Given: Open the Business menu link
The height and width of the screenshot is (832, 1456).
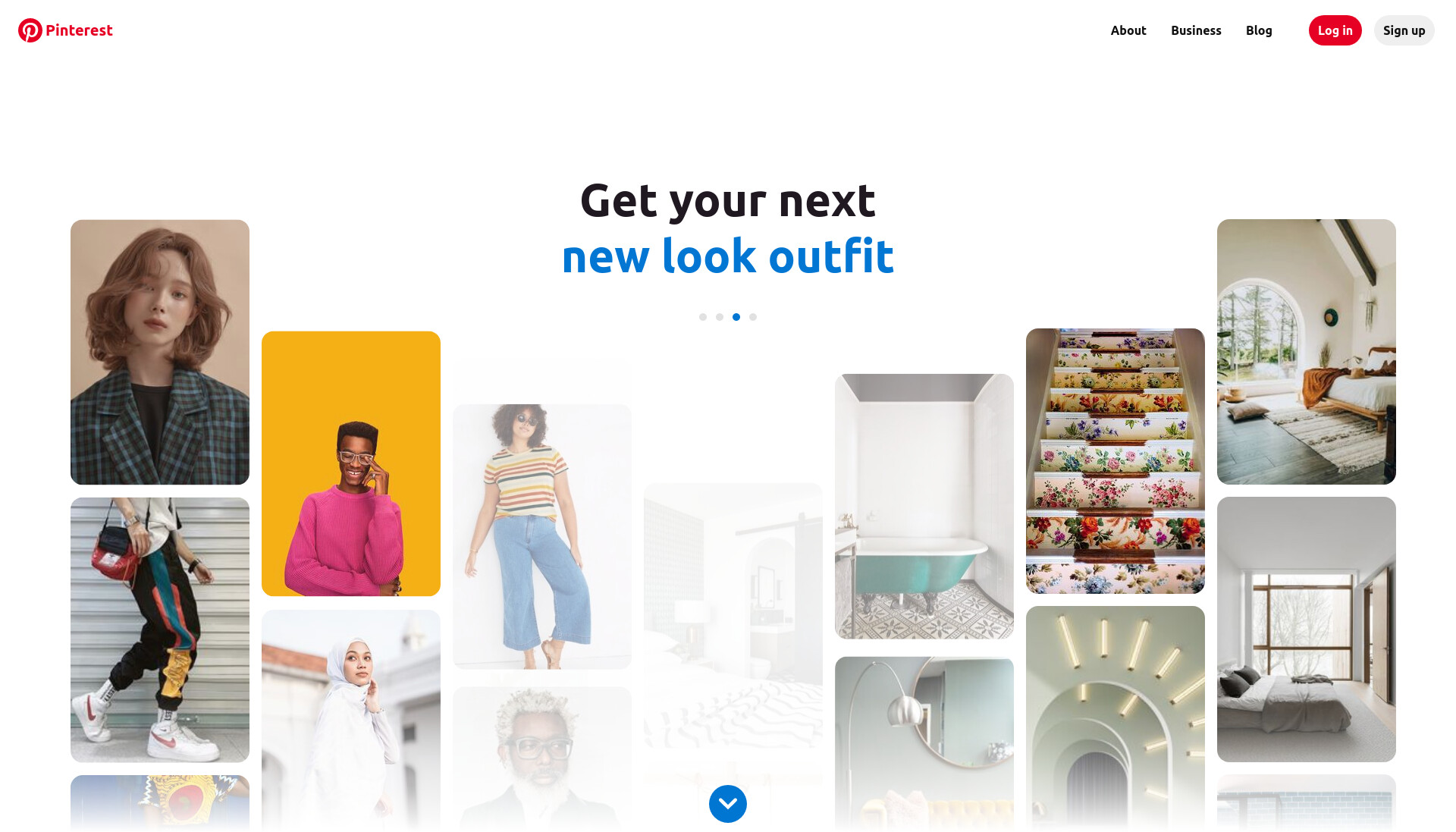Looking at the screenshot, I should click(1196, 30).
